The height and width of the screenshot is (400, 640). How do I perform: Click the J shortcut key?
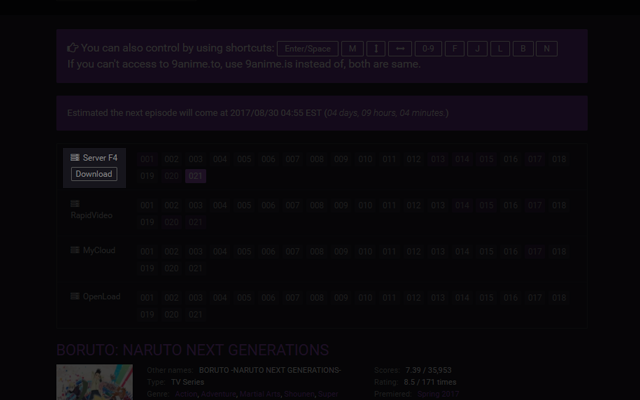pos(477,49)
